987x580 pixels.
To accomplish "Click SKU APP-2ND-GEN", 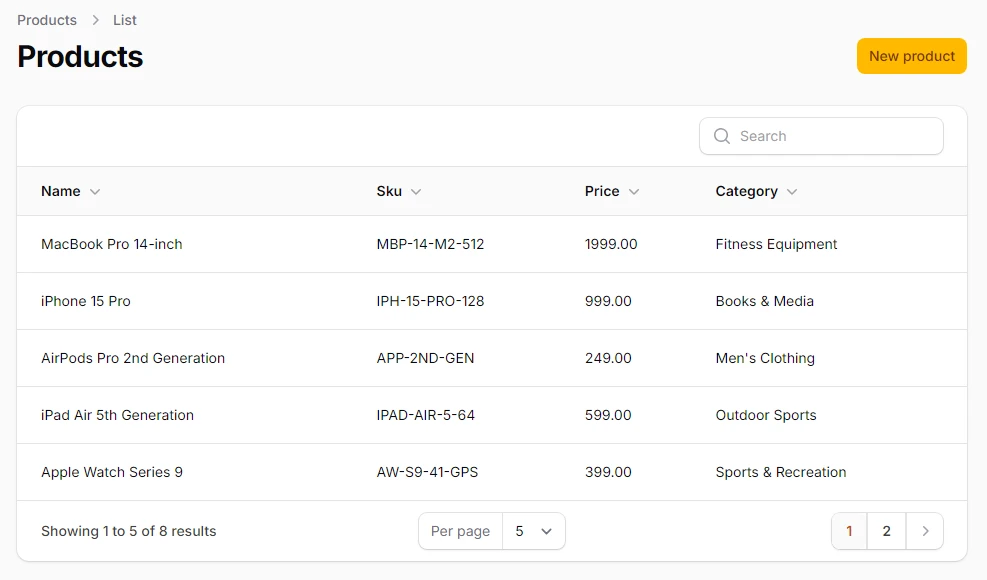I will pos(425,358).
